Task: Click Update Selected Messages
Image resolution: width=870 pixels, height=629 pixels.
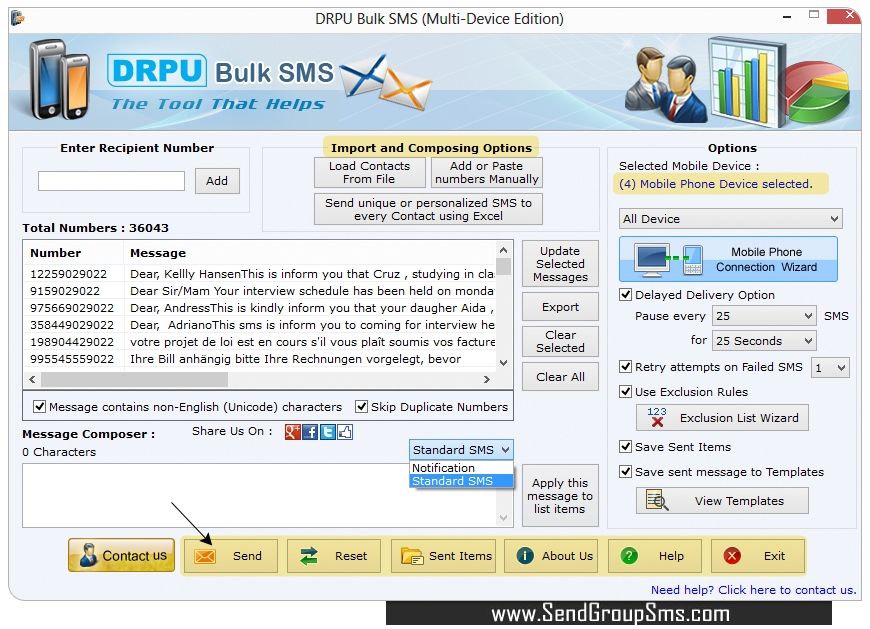Action: tap(560, 263)
